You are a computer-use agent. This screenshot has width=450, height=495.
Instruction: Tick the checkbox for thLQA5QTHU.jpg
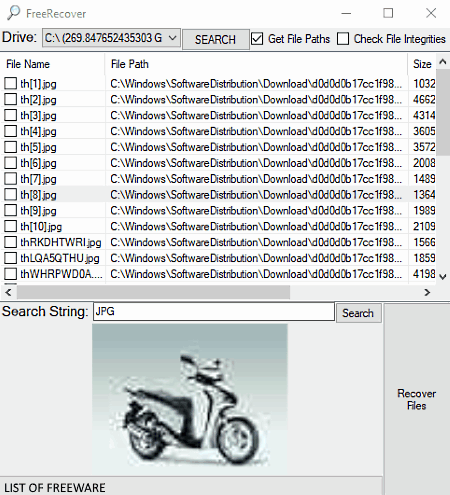pyautogui.click(x=10, y=258)
